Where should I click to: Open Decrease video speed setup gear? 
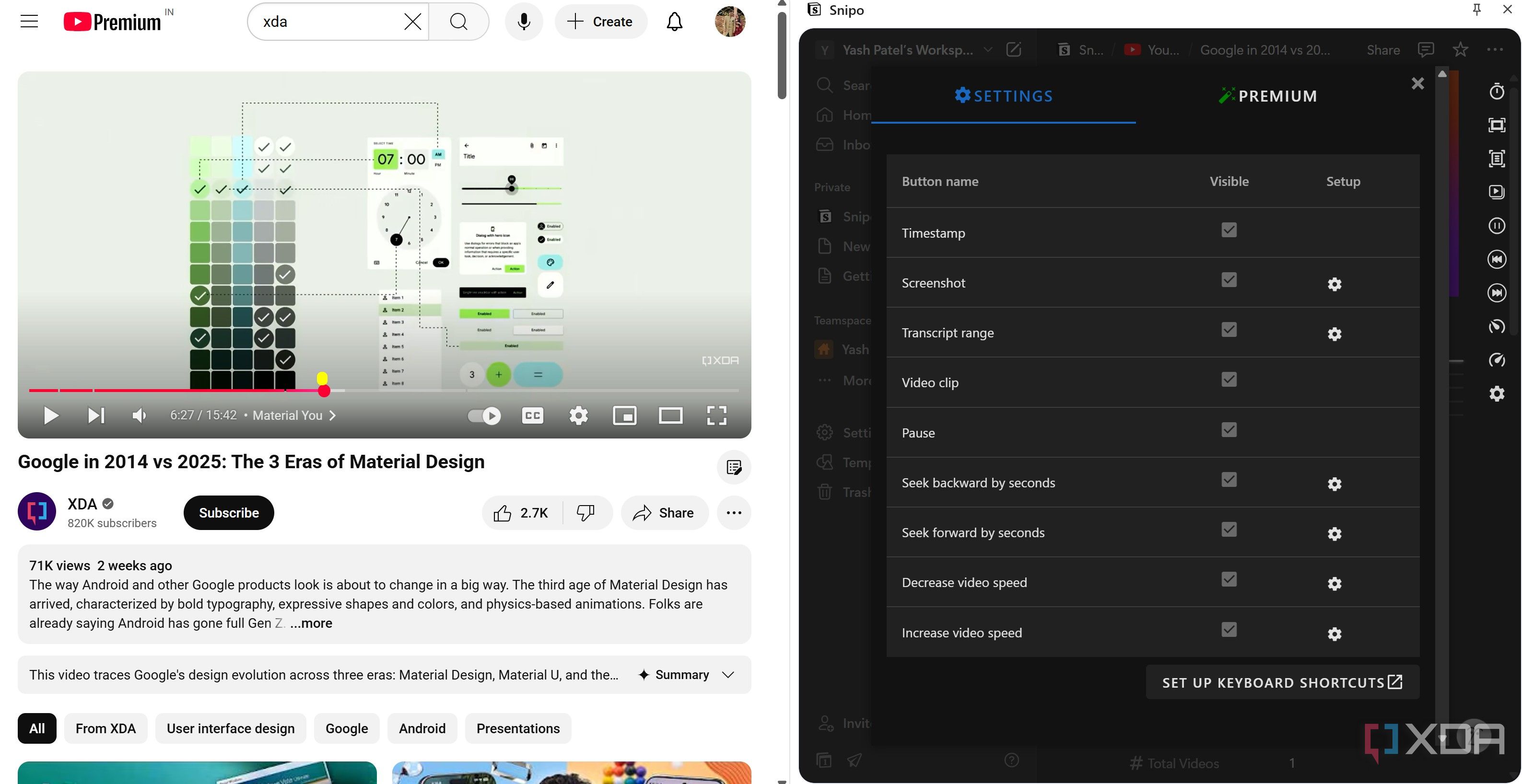1334,584
